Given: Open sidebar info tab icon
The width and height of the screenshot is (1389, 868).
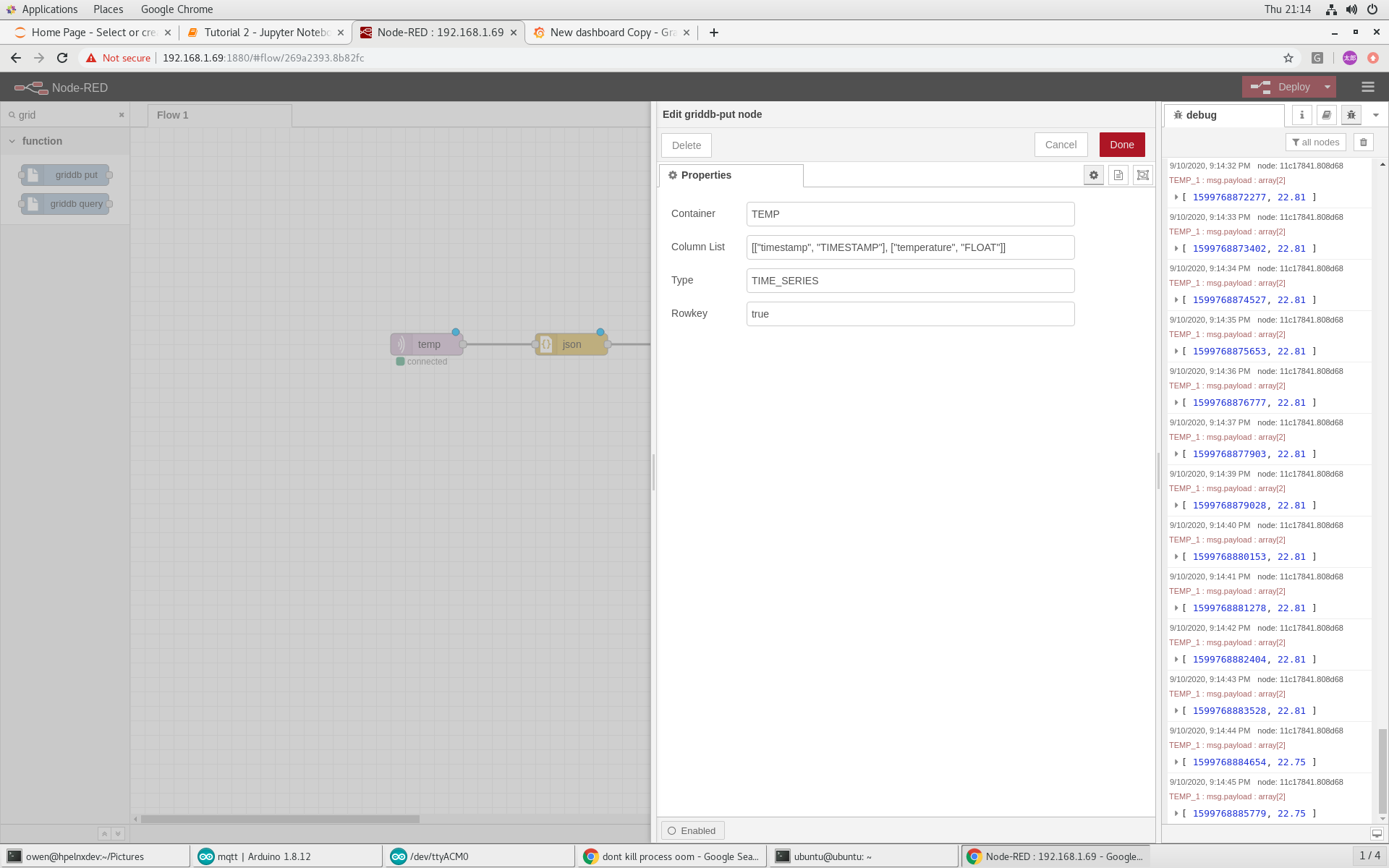Looking at the screenshot, I should [x=1301, y=115].
